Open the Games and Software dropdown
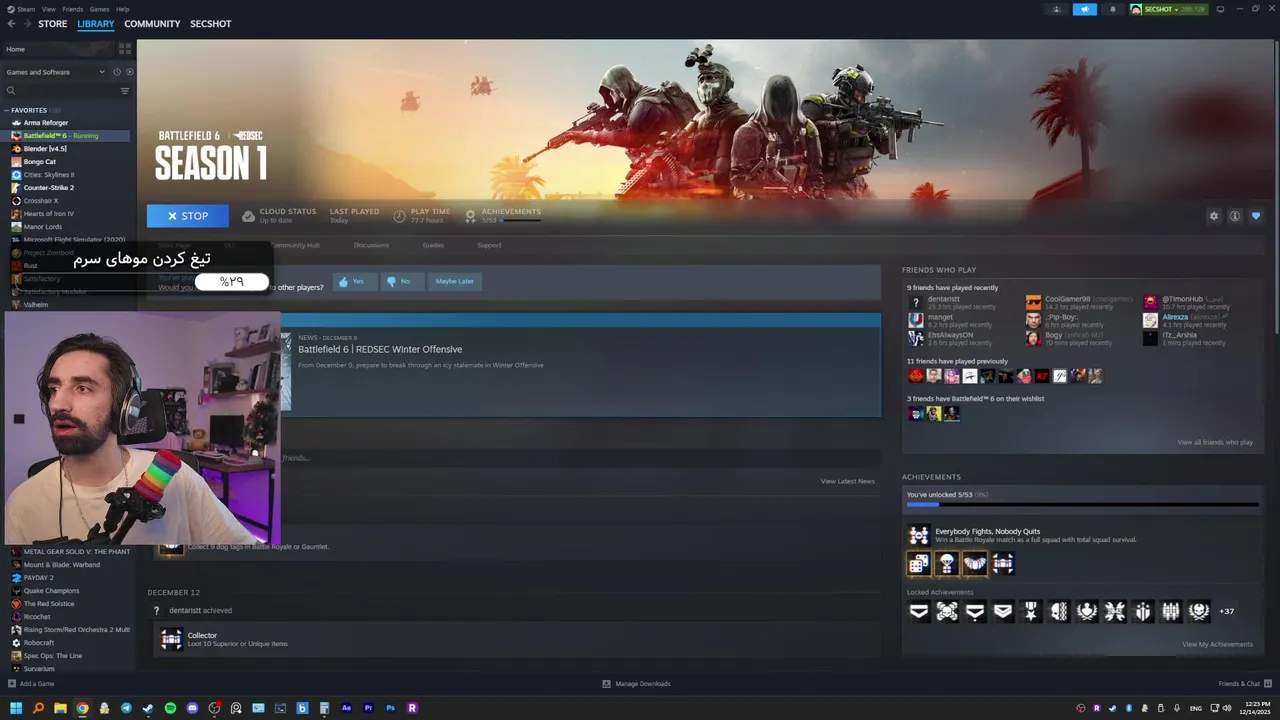The image size is (1280, 720). click(55, 72)
